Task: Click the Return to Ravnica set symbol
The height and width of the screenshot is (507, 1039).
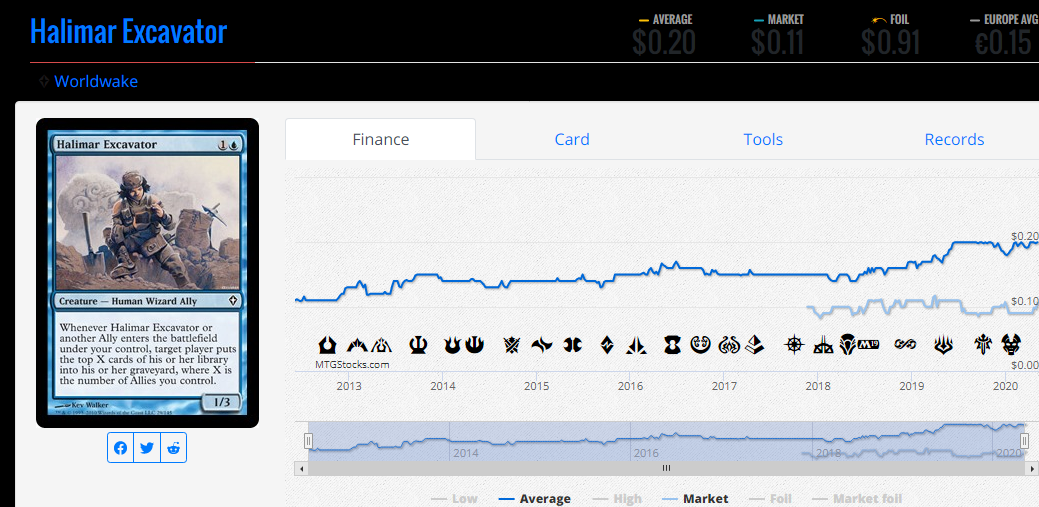Action: pos(327,345)
